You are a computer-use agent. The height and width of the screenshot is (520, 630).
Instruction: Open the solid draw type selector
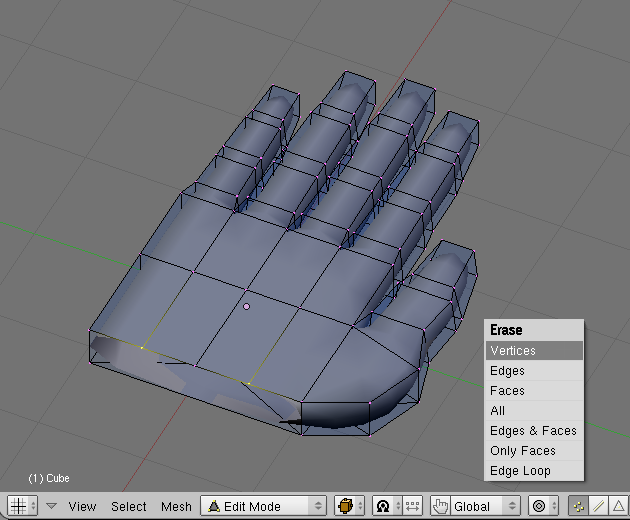click(349, 506)
